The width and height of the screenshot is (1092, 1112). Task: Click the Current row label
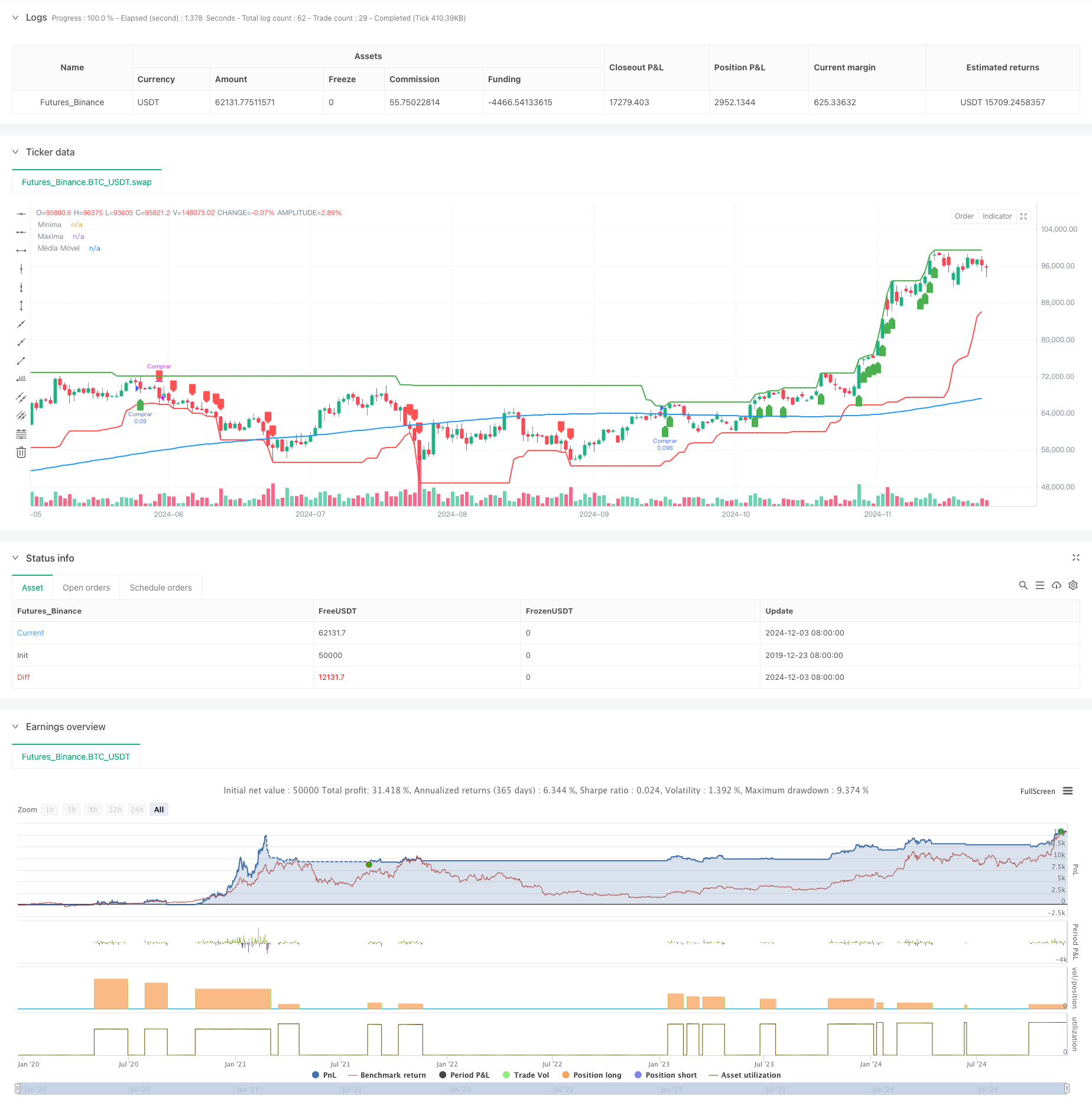click(x=31, y=633)
